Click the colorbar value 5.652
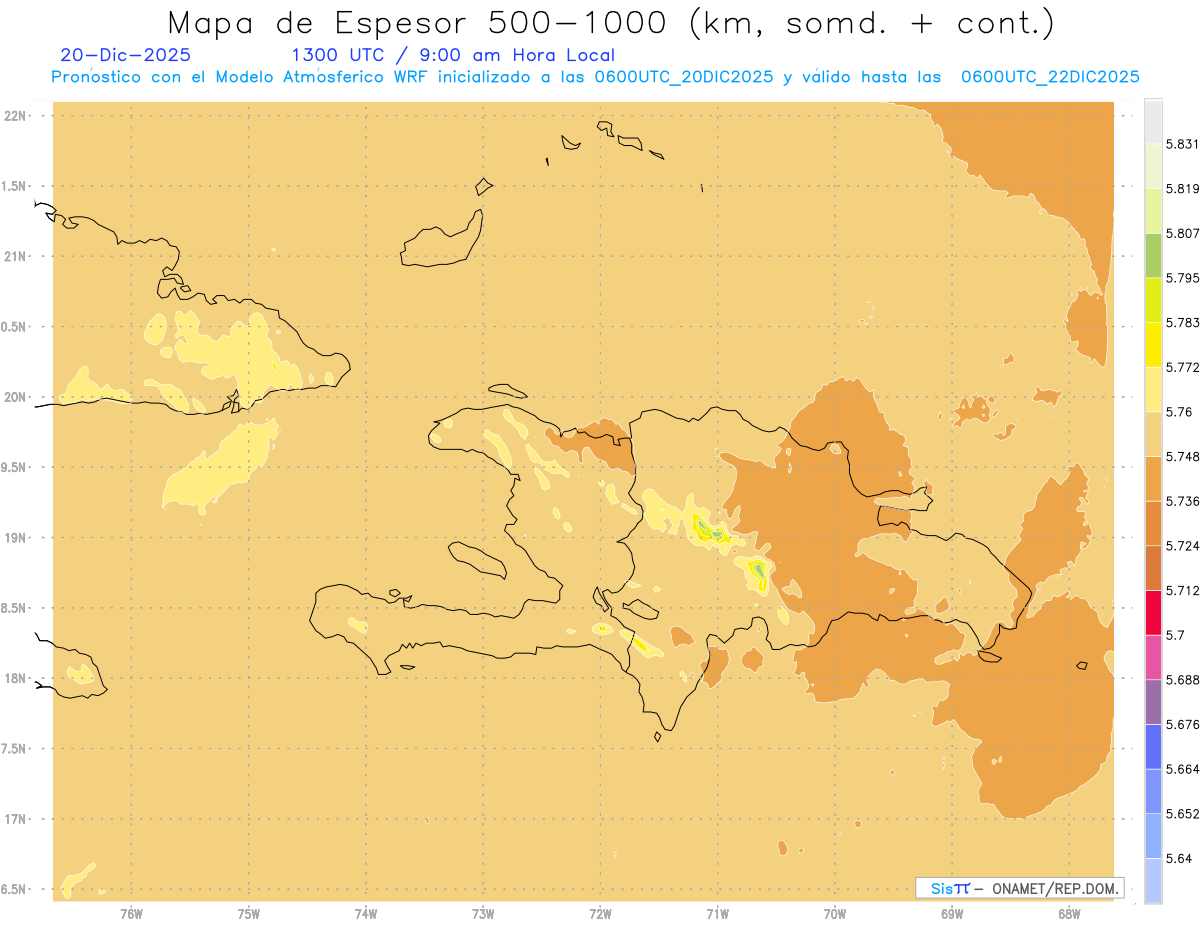This screenshot has height=927, width=1200. pos(1183,814)
